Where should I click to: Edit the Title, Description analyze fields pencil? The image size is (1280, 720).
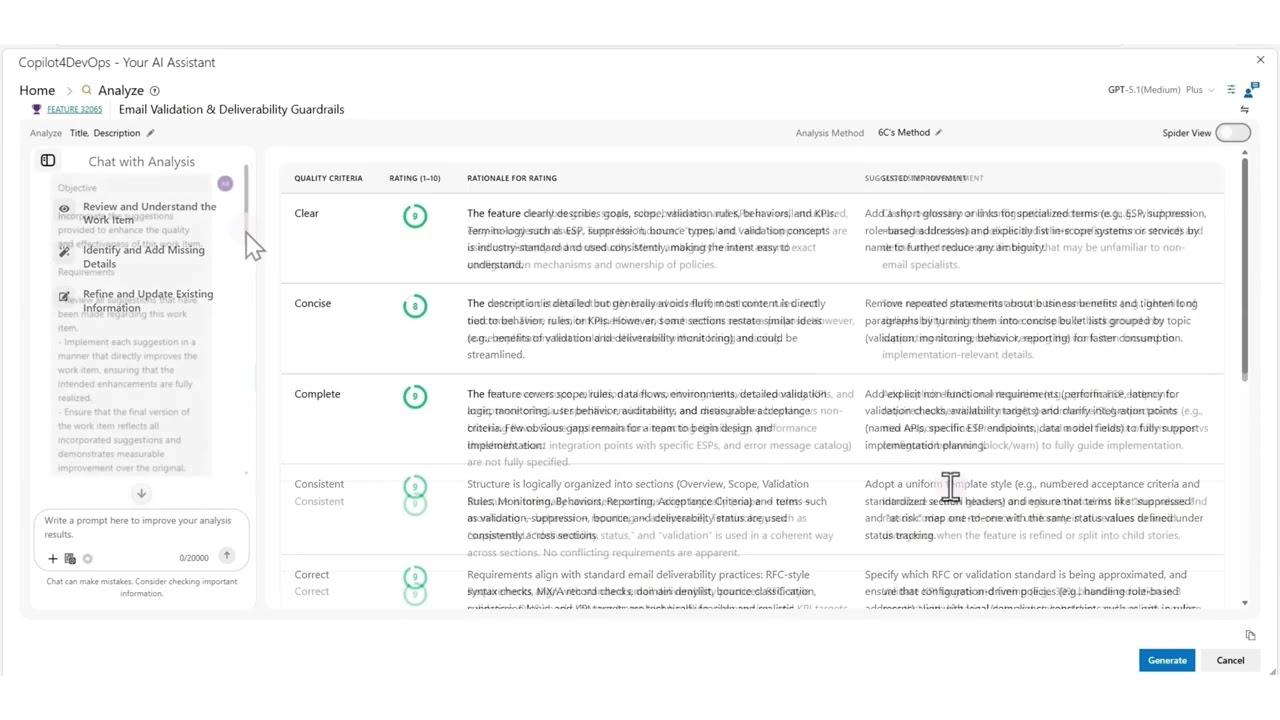click(x=150, y=133)
